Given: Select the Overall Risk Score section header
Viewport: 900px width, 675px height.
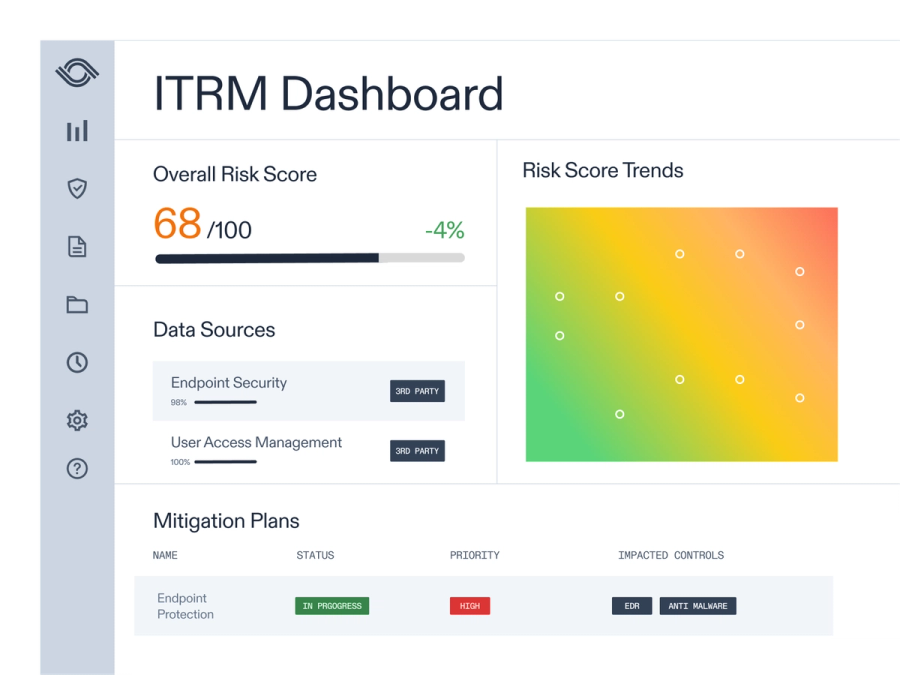Looking at the screenshot, I should (234, 174).
